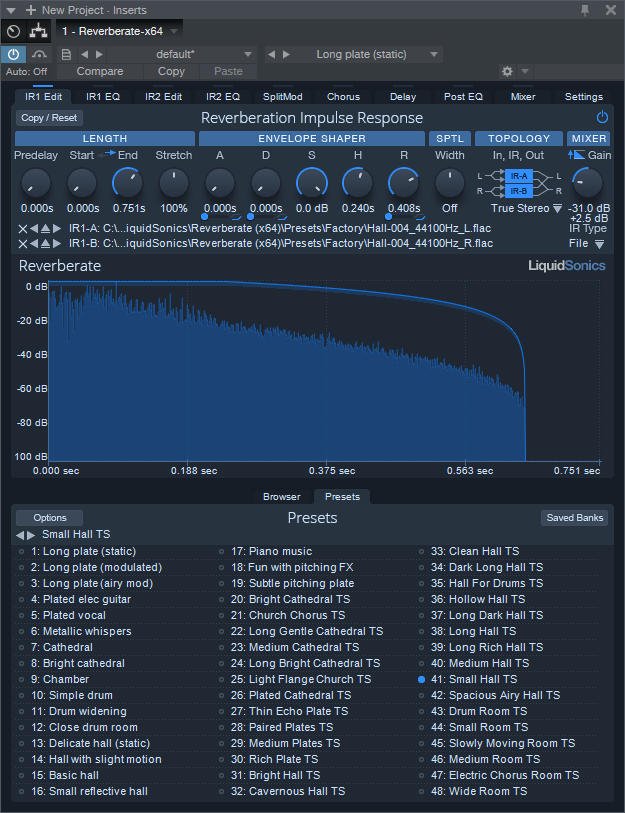Select preset 20: Bright Cathedral TS
The width and height of the screenshot is (625, 813).
tap(290, 599)
